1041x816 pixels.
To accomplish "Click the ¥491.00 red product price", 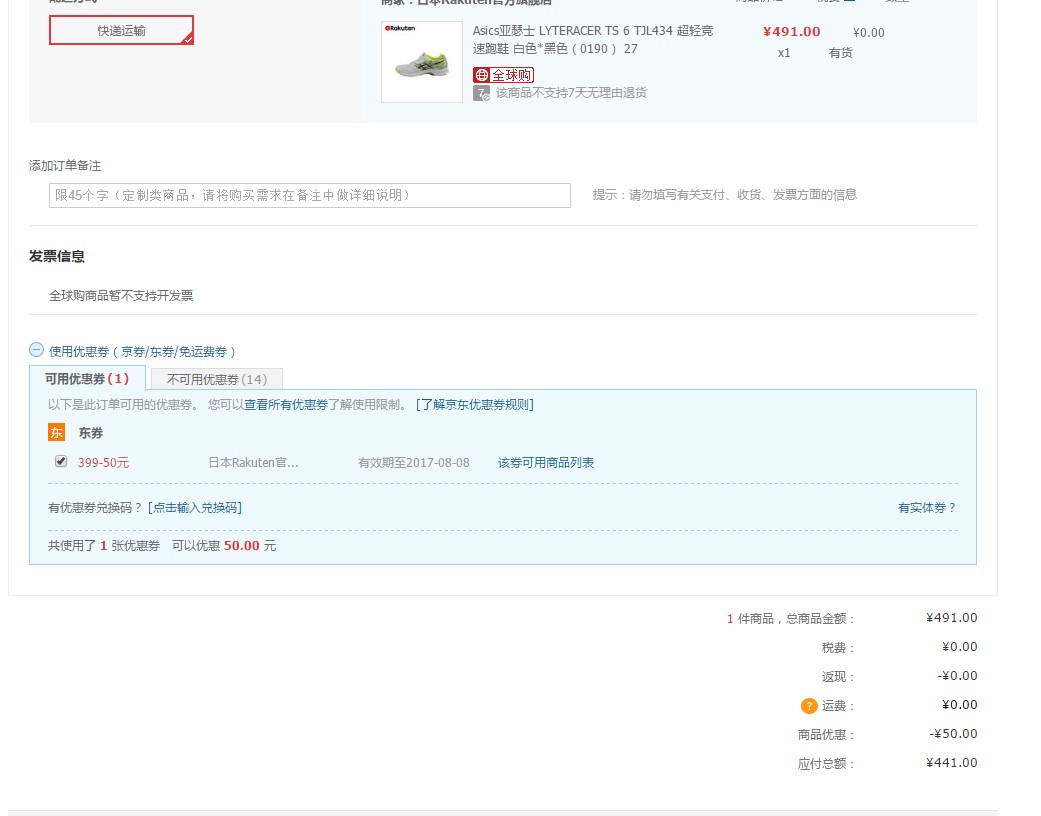I will [791, 32].
